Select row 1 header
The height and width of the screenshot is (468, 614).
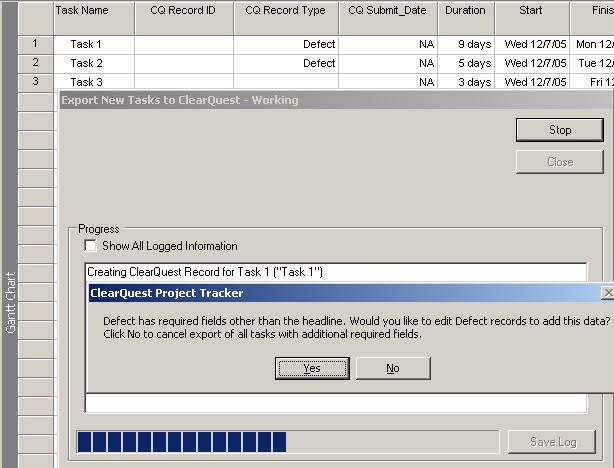click(36, 44)
